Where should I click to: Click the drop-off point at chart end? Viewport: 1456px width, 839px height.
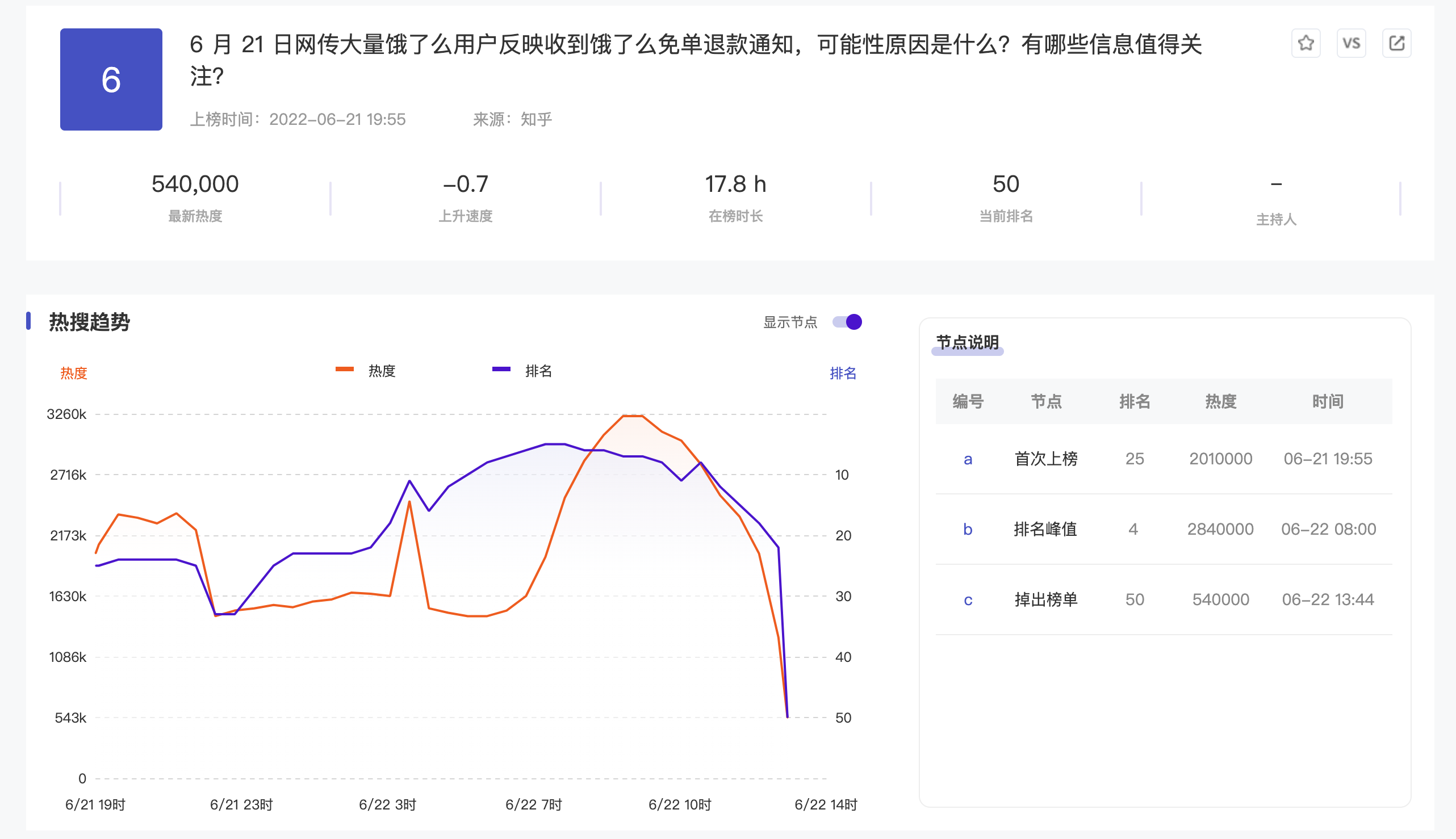788,717
